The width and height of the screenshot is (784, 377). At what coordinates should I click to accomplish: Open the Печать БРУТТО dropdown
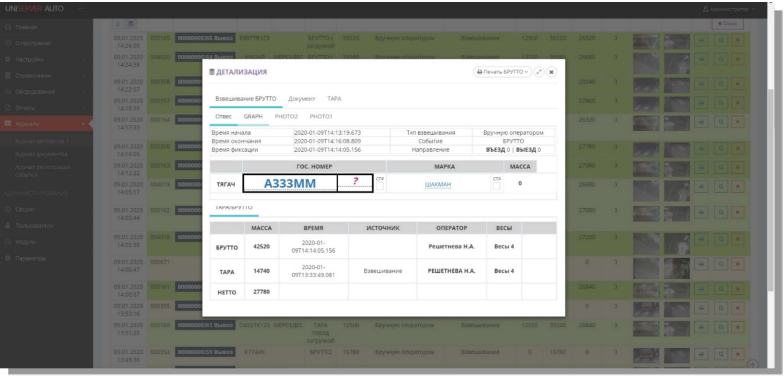(x=502, y=72)
